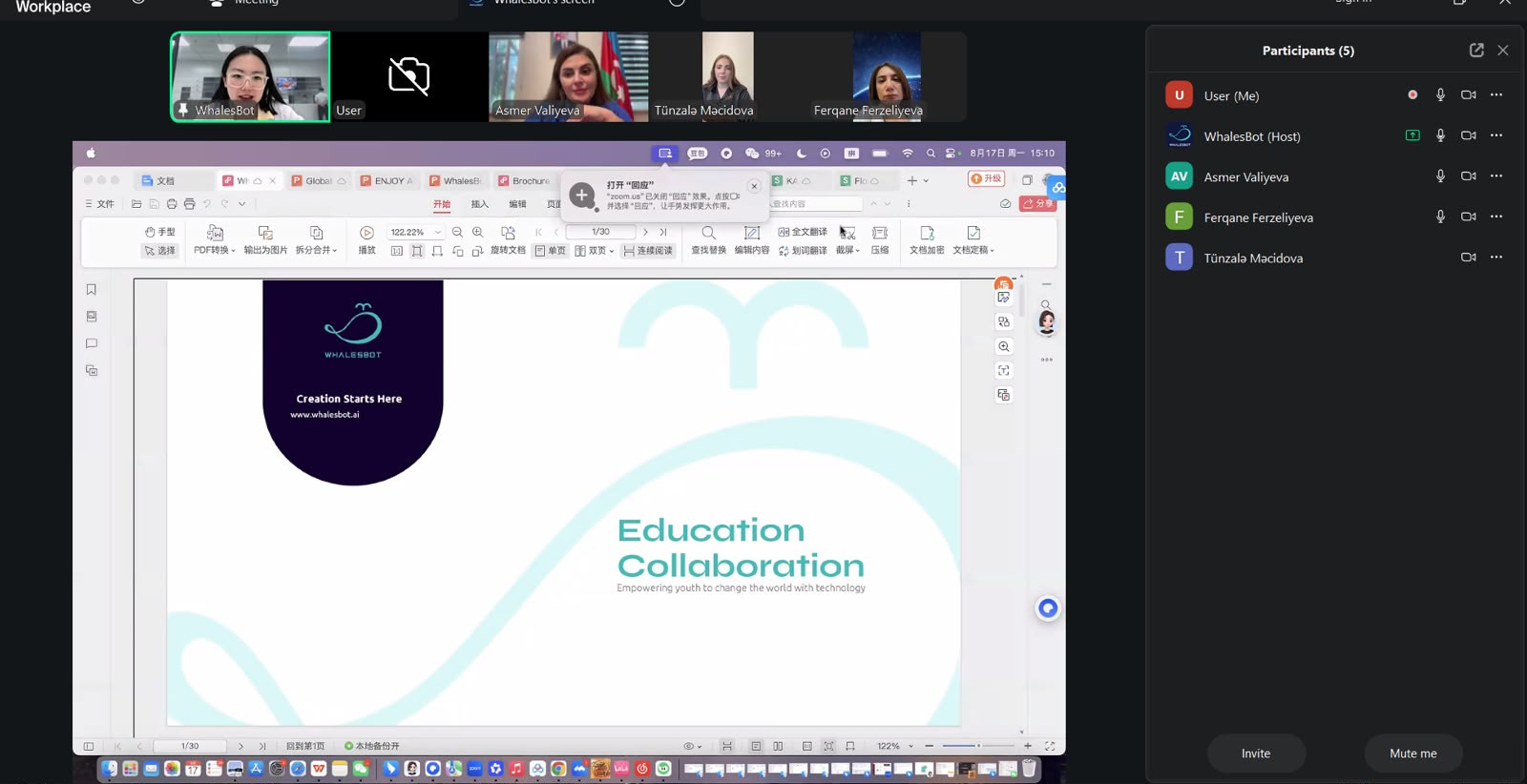Switch to the ENJOY A document tab
This screenshot has height=784, width=1527.
click(387, 181)
